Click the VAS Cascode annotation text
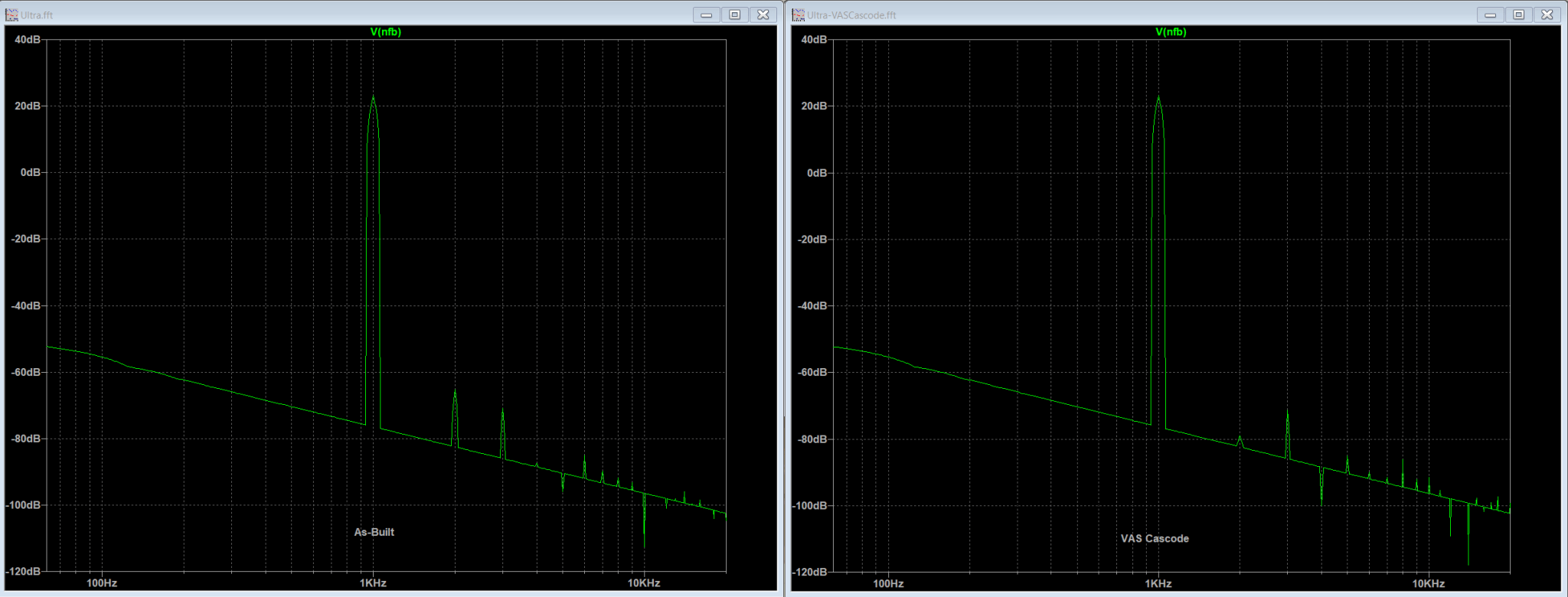 [1155, 539]
